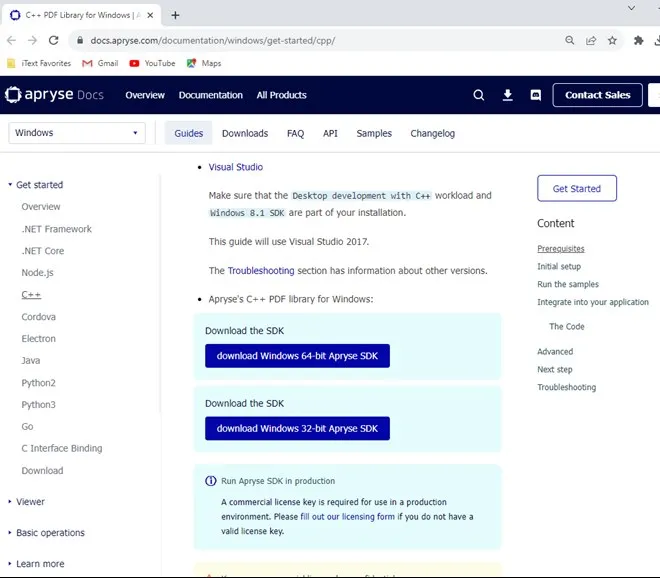Viewport: 660px width, 578px height.
Task: Expand the Basic operations section
Action: (x=46, y=533)
